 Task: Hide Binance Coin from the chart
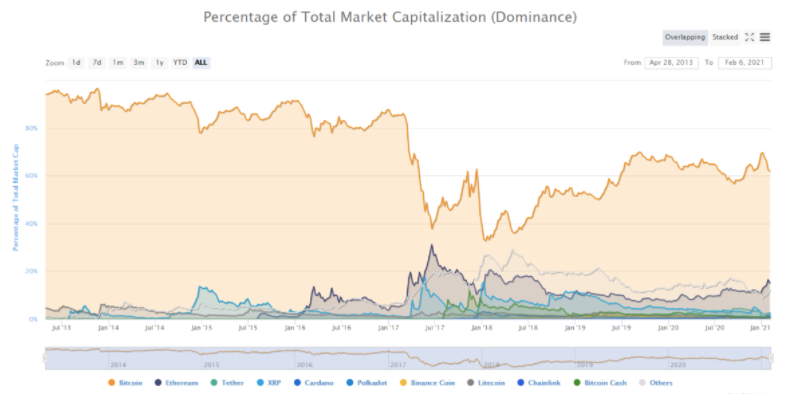coord(427,383)
